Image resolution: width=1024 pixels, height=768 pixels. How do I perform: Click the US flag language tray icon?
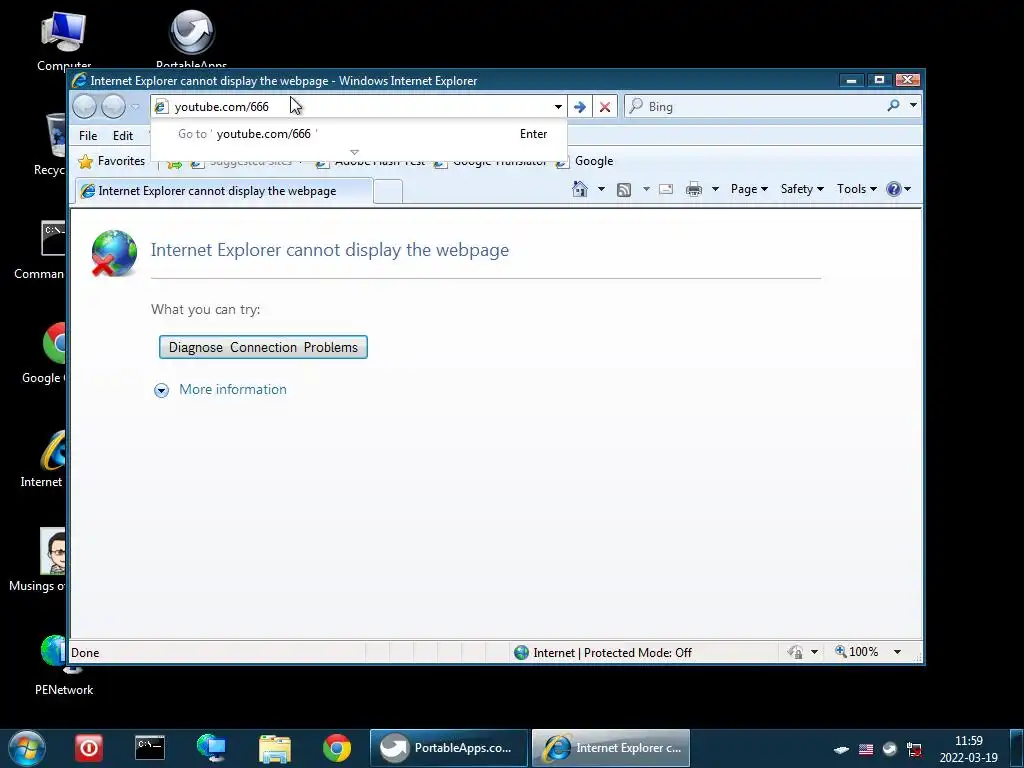tap(866, 749)
